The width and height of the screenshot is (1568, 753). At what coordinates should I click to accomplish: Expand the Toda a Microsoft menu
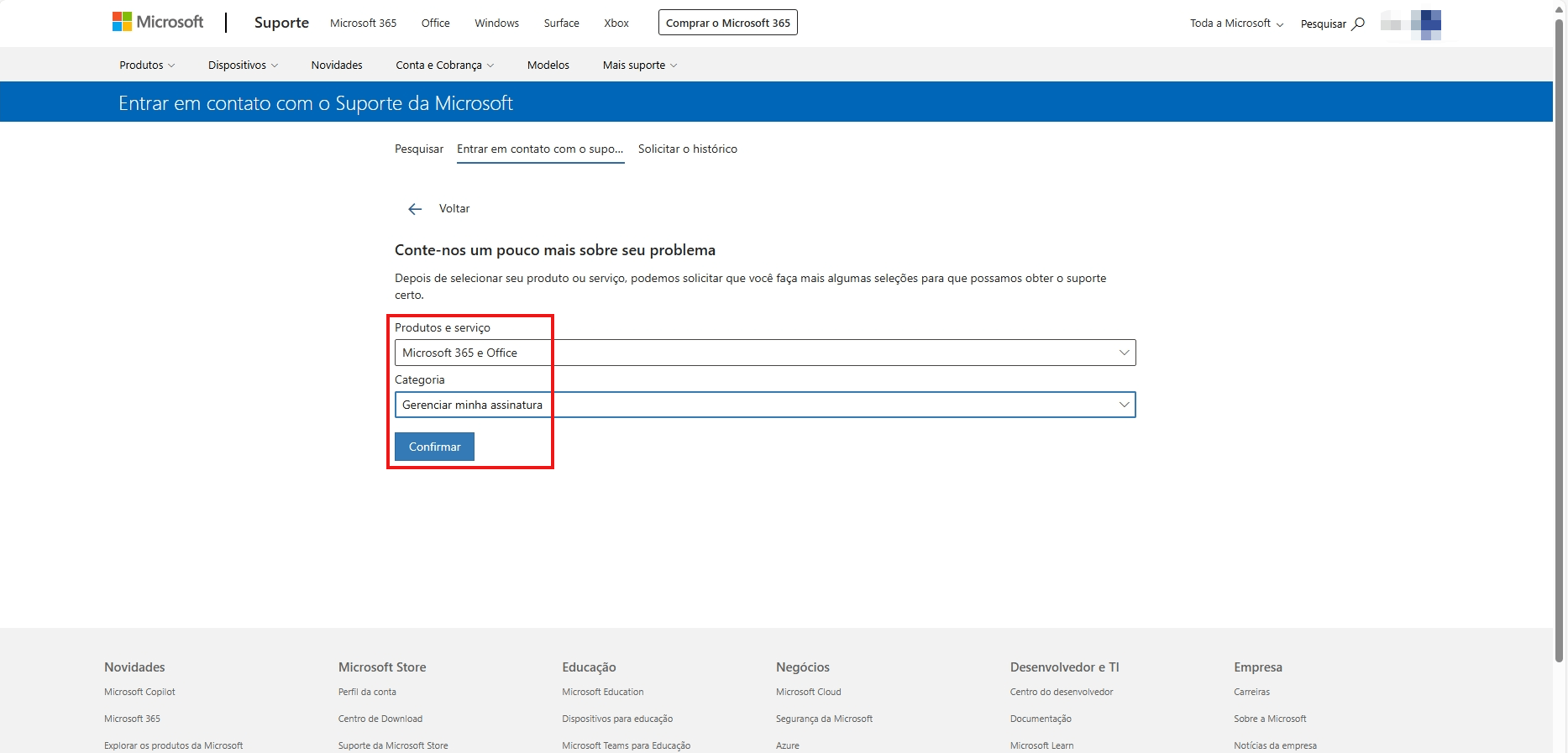(x=1236, y=24)
